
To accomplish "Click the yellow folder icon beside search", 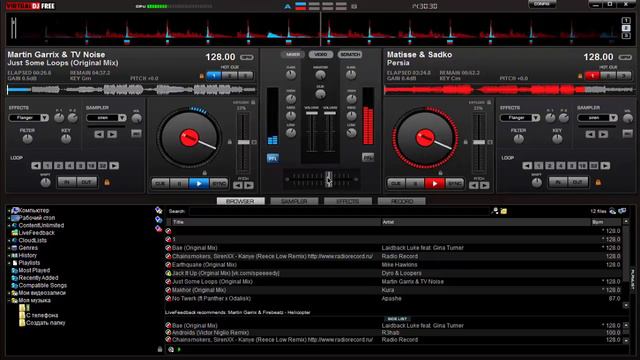I will pos(504,211).
